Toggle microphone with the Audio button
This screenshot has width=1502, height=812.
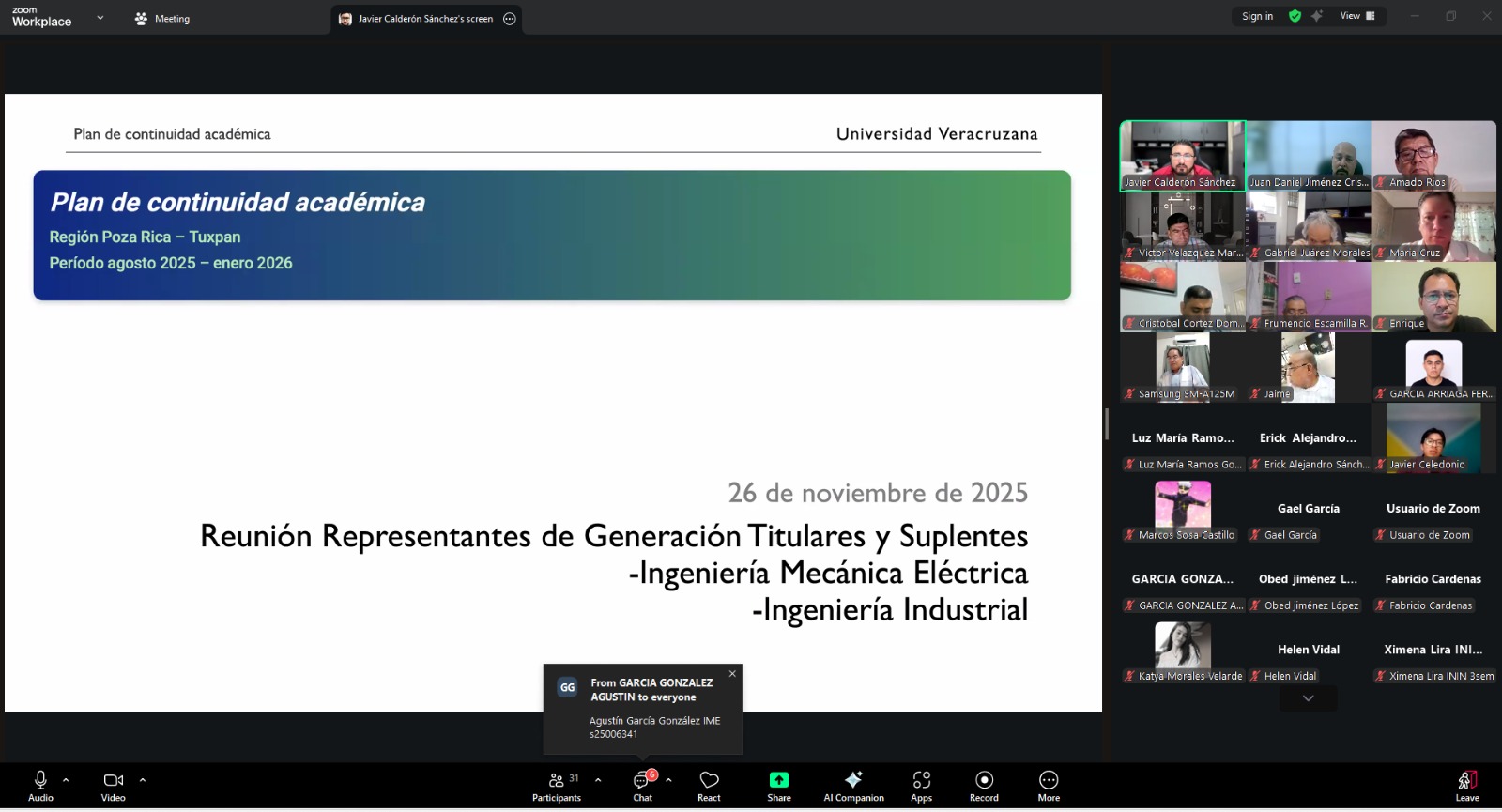pyautogui.click(x=40, y=786)
